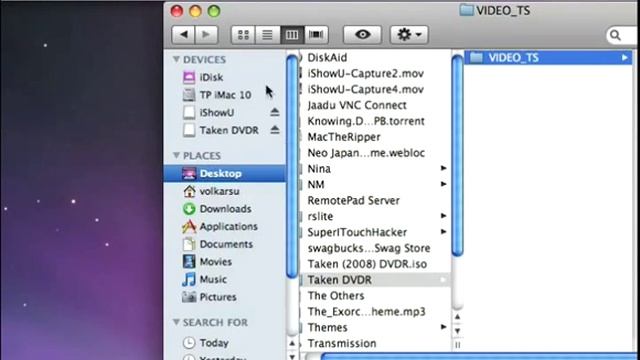Switch to icon view

pos(243,35)
